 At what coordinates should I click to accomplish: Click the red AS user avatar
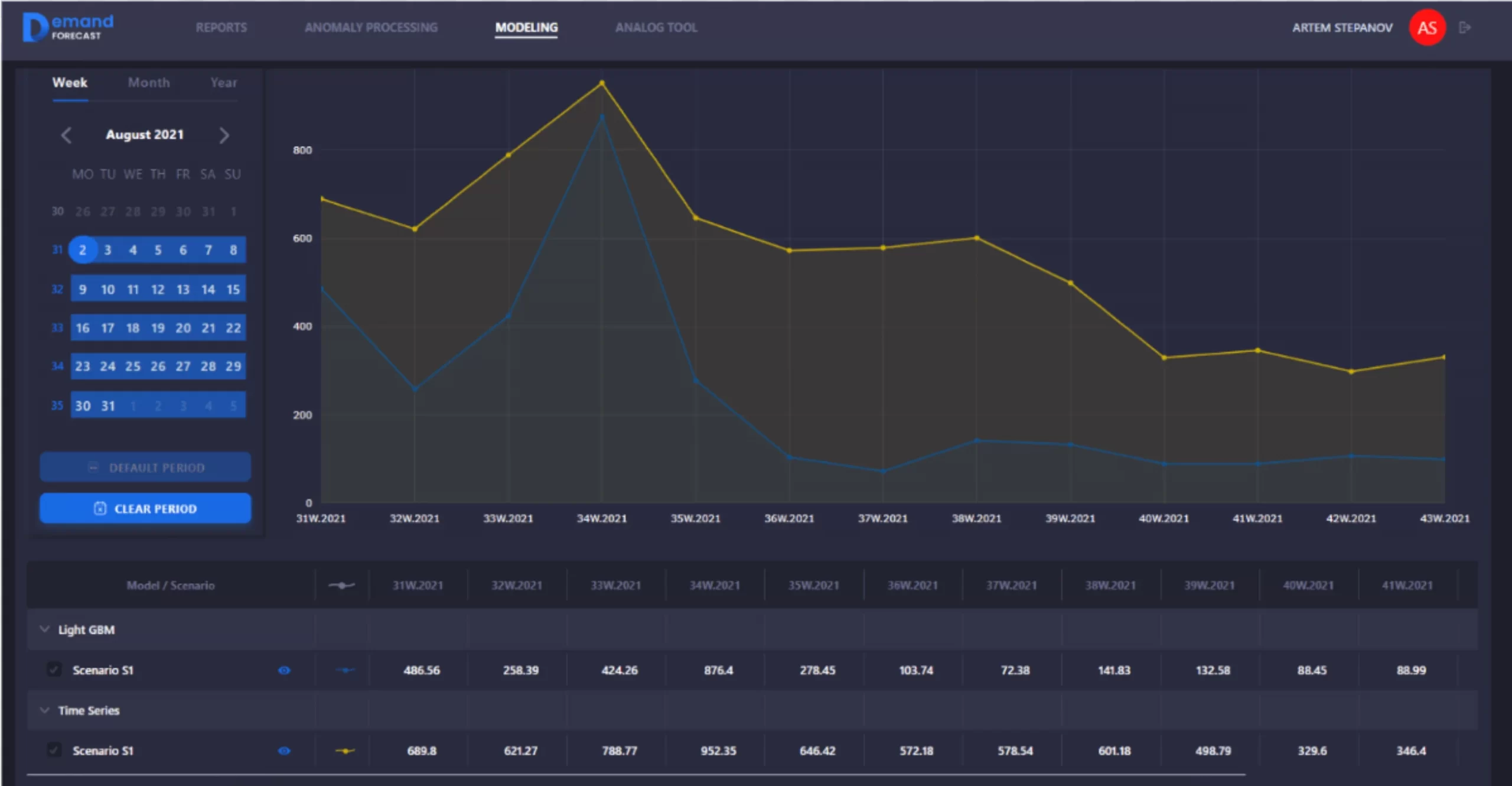1427,28
